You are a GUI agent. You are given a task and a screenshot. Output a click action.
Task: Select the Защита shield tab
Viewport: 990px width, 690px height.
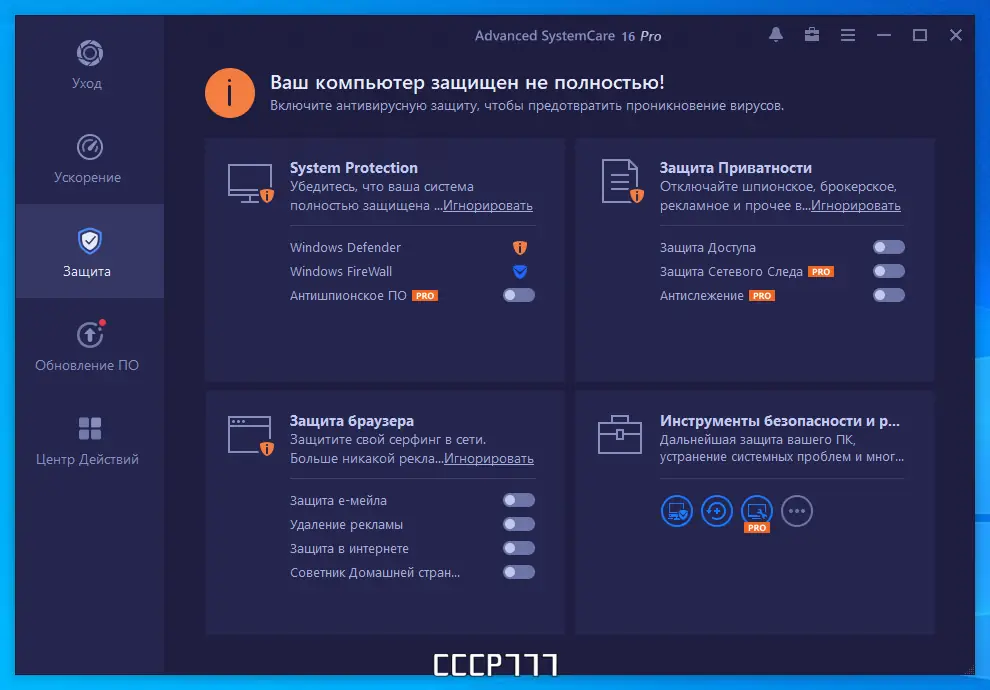[89, 251]
